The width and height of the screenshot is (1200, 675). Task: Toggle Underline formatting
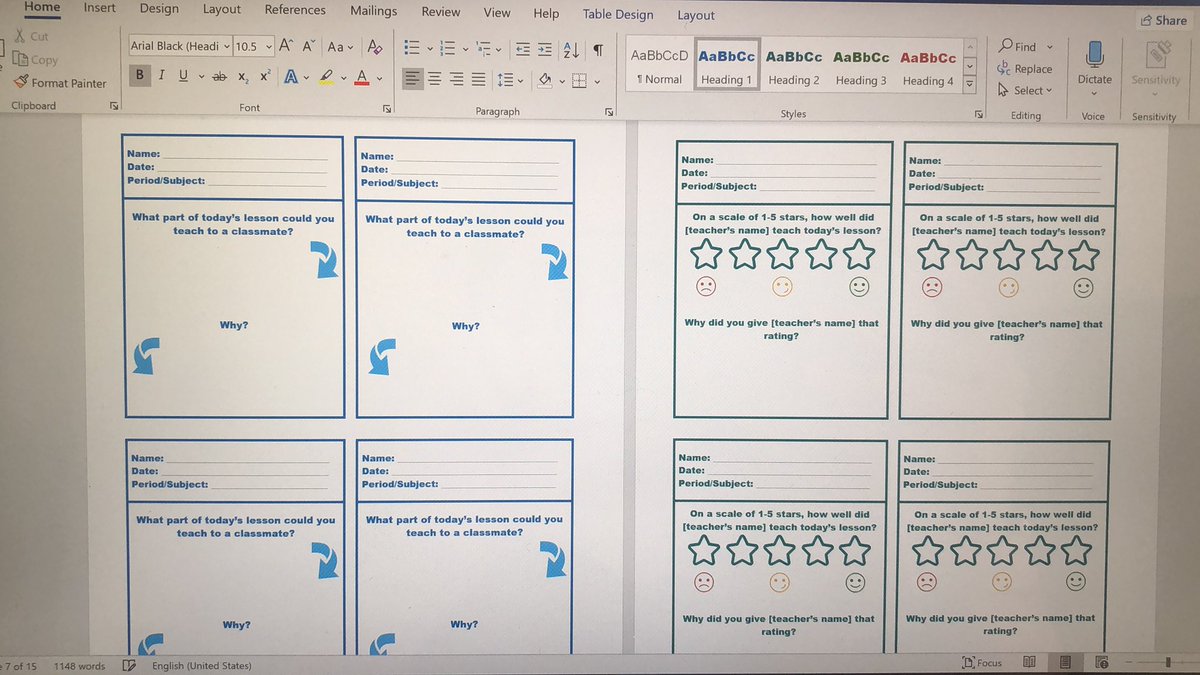pos(184,76)
